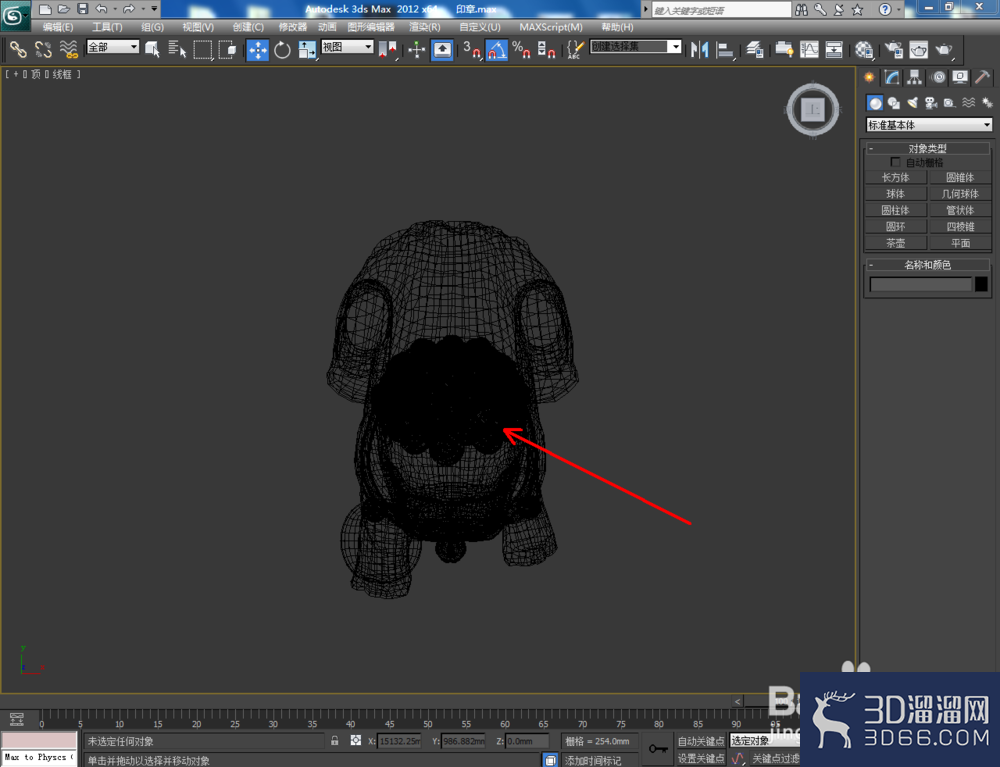Image resolution: width=1000 pixels, height=767 pixels.
Task: Create a 管状体 tube primitive
Action: point(960,210)
